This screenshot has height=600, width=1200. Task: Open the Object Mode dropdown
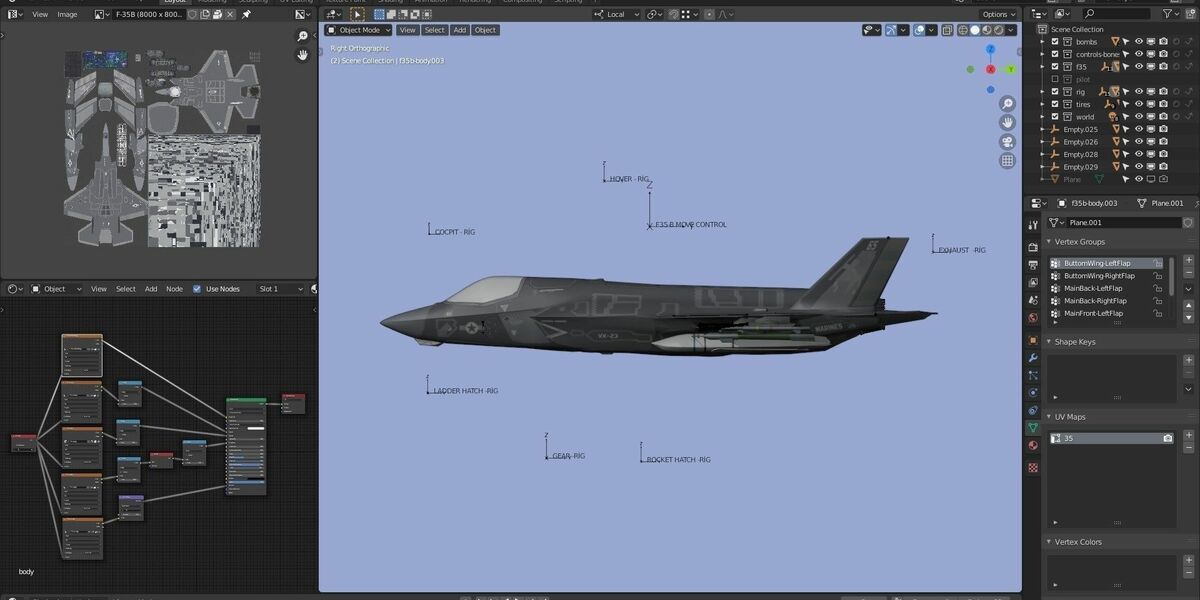[x=359, y=30]
